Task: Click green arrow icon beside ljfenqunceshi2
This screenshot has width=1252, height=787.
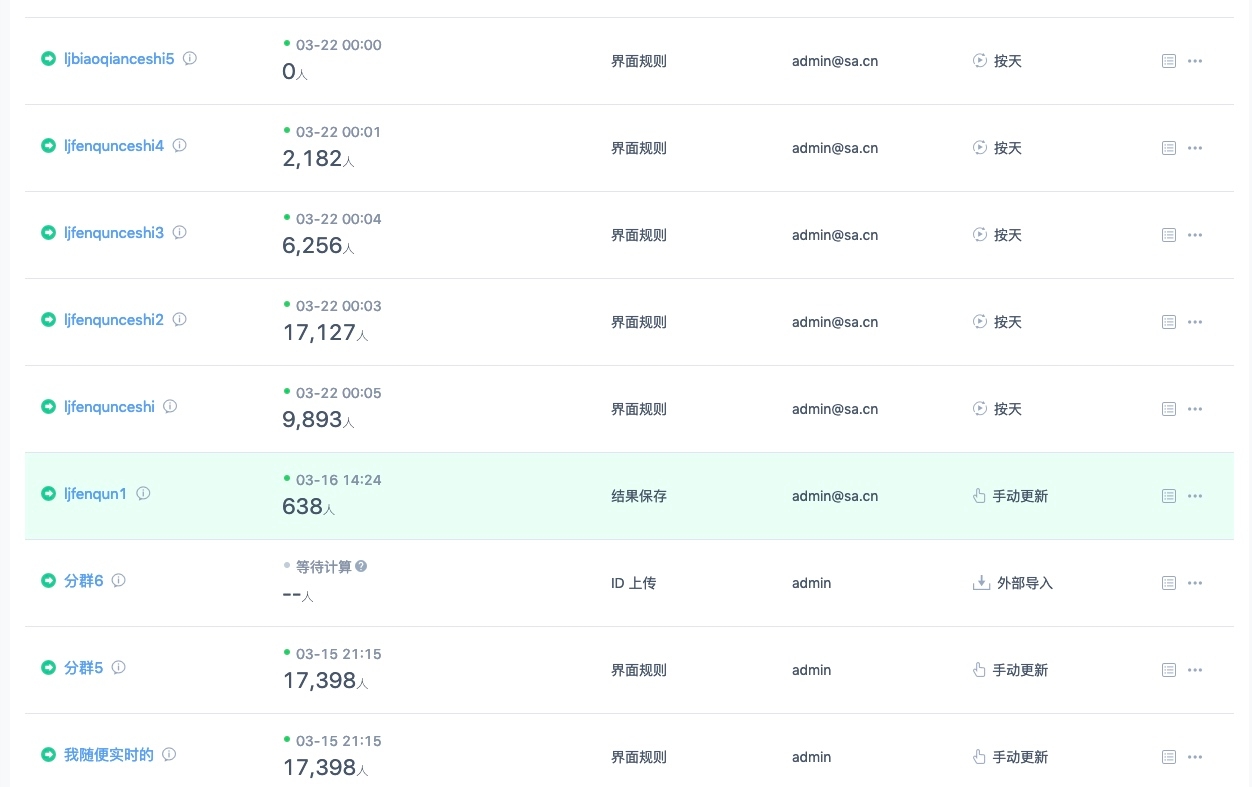Action: [x=48, y=320]
